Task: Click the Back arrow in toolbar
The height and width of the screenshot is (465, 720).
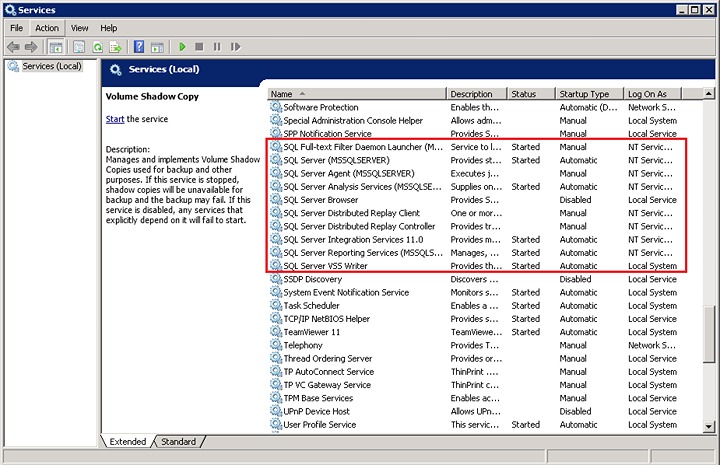Action: [x=13, y=47]
